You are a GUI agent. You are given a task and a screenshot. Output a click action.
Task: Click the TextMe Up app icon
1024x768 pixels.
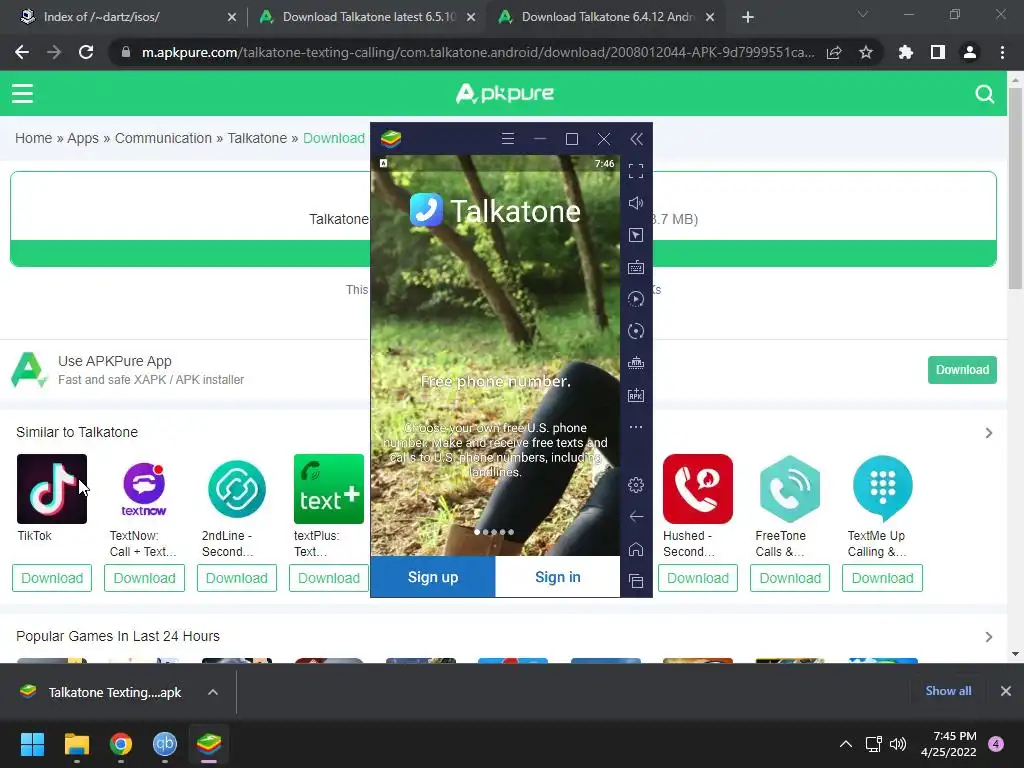(882, 488)
